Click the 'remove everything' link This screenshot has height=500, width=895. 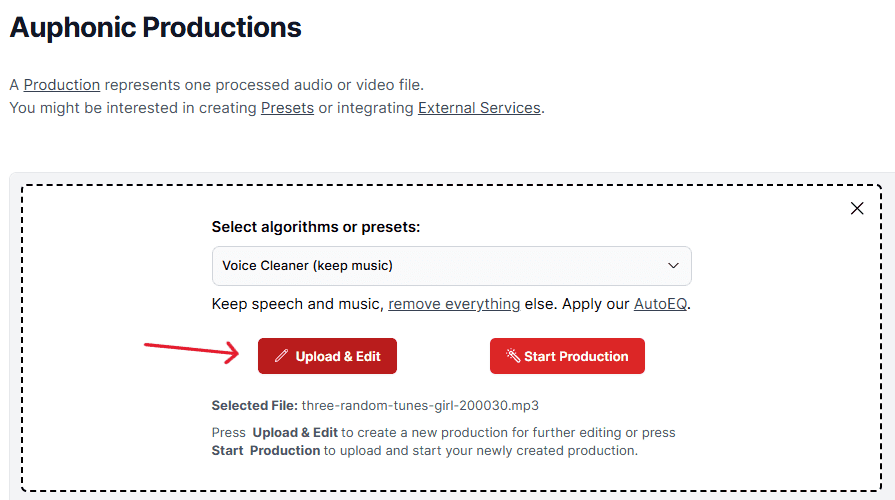click(454, 304)
